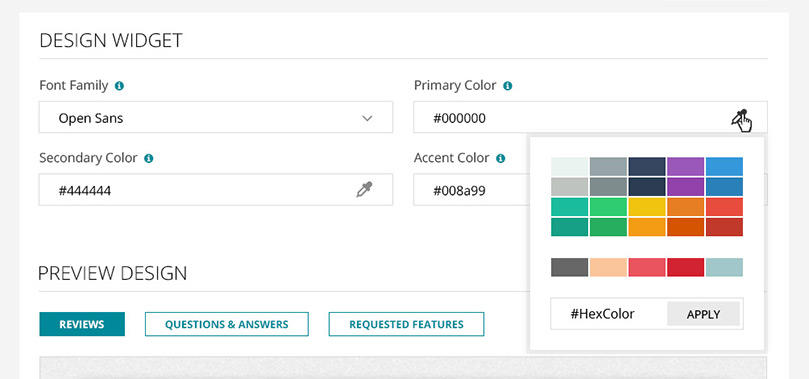The image size is (809, 379).
Task: Select the dark teal swatch under turquoise
Action: click(x=570, y=227)
